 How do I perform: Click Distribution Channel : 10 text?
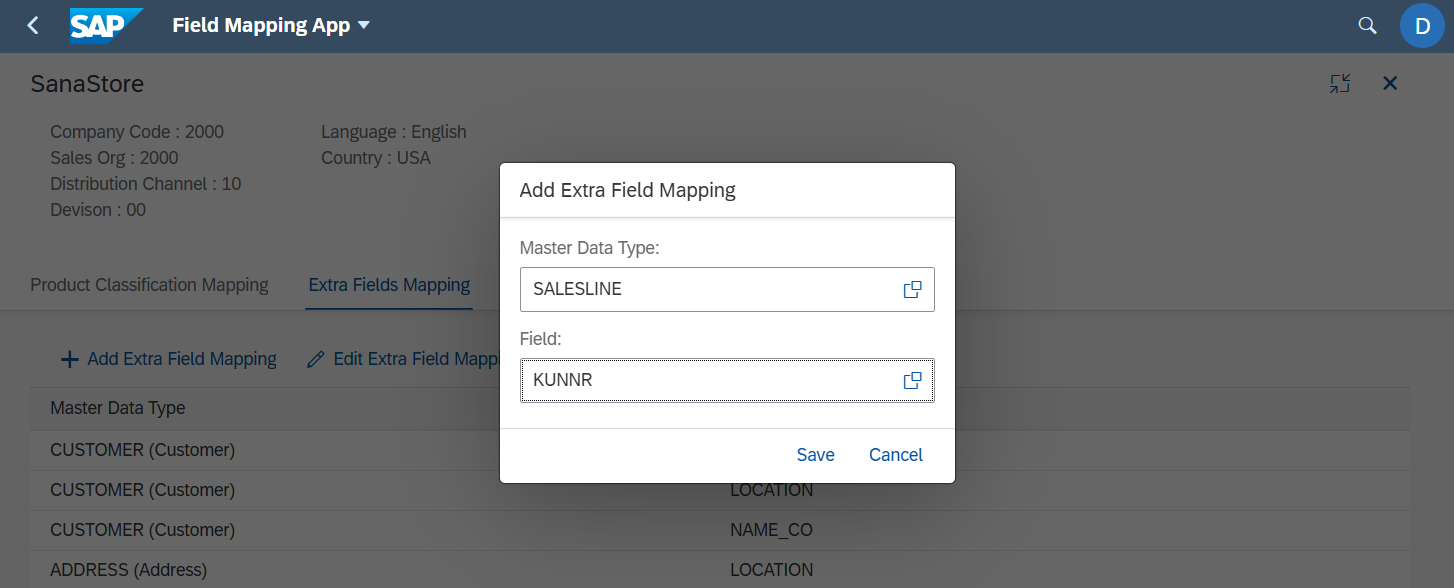pos(146,184)
